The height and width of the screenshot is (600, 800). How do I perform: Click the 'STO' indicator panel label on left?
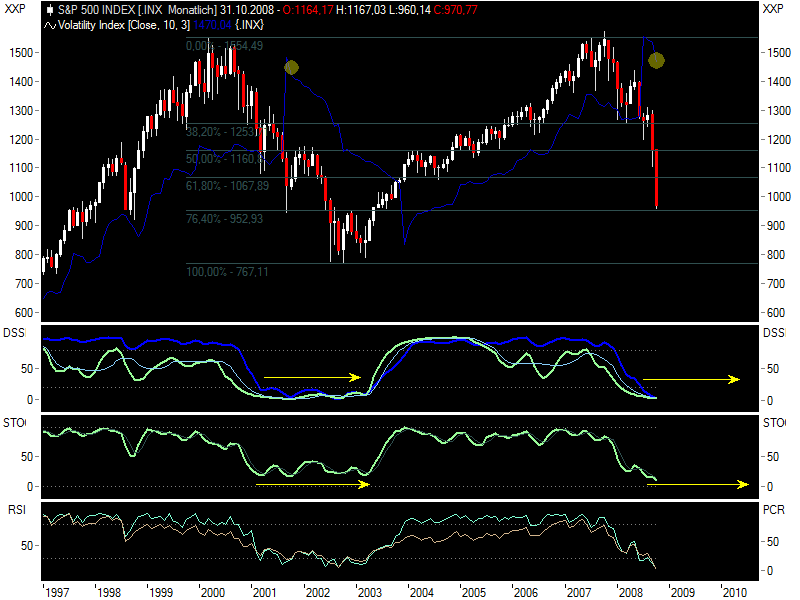click(14, 423)
